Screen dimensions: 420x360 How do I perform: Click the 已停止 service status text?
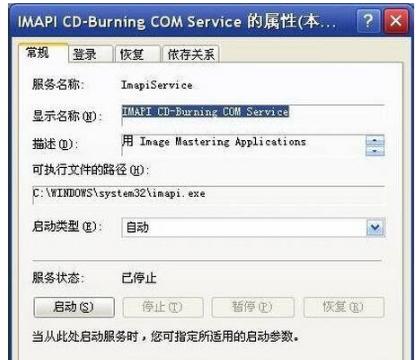[x=139, y=278]
